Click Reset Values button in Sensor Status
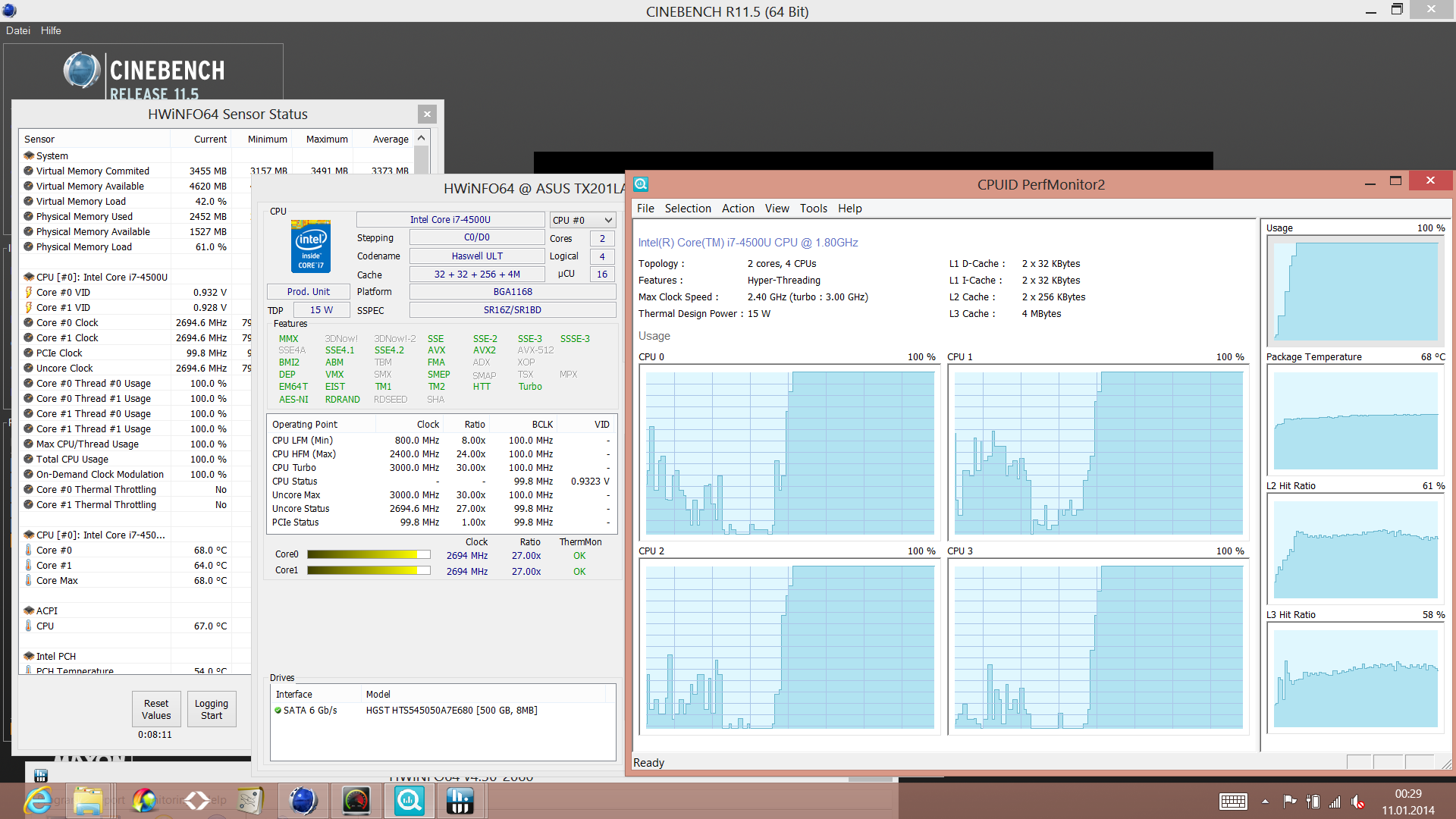Viewport: 1456px width, 819px height. point(156,709)
